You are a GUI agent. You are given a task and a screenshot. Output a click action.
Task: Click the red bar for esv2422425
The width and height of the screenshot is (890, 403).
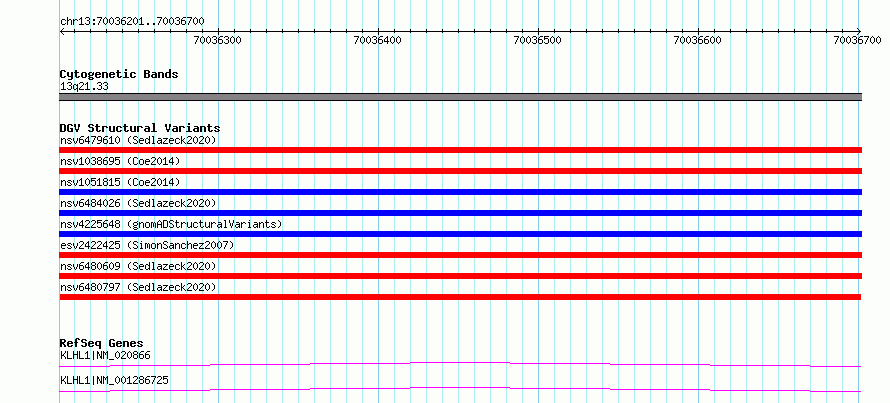tap(460, 255)
